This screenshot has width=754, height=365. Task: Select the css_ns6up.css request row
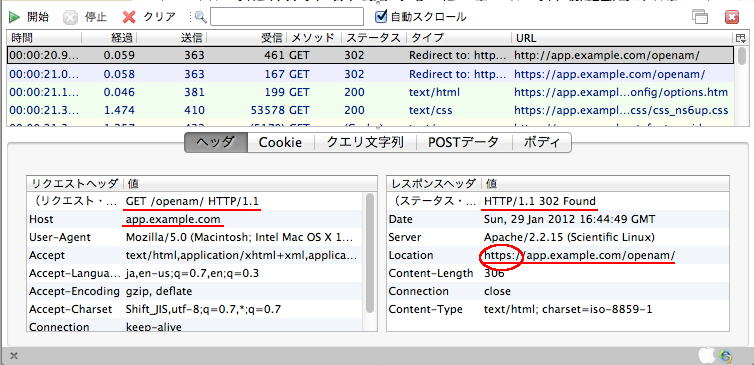[370, 110]
